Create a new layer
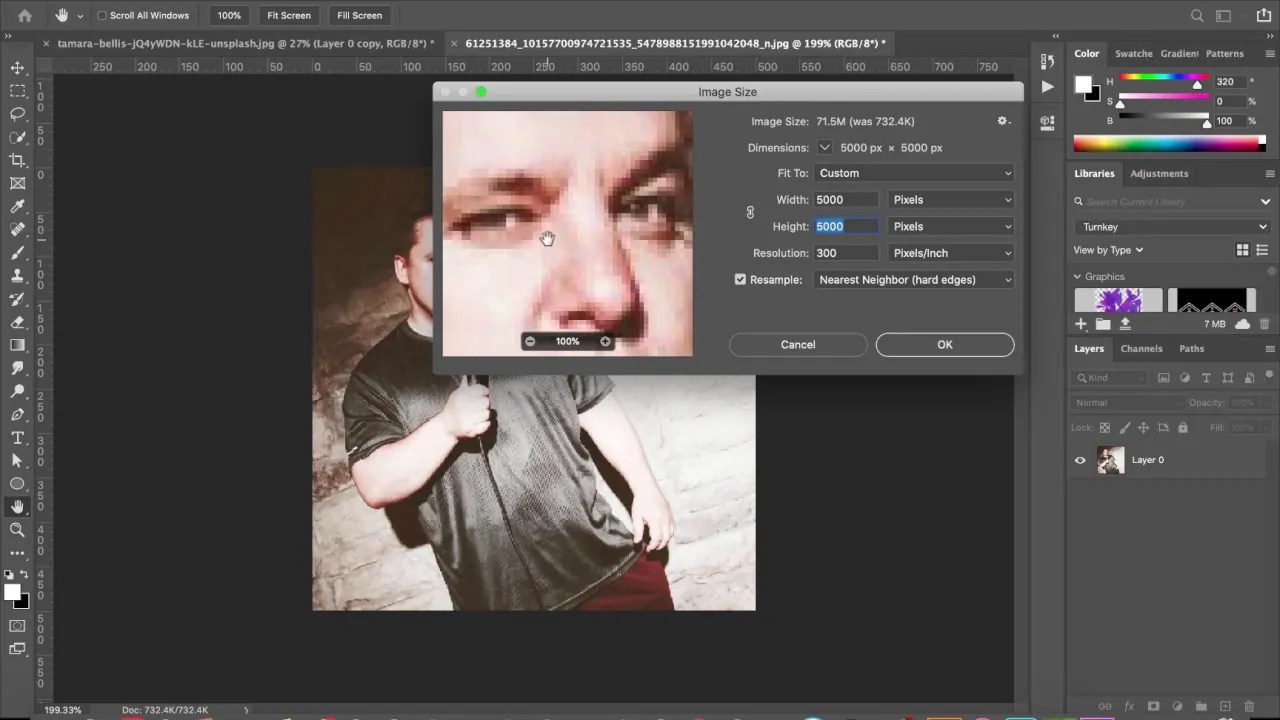The width and height of the screenshot is (1280, 720). click(1225, 705)
